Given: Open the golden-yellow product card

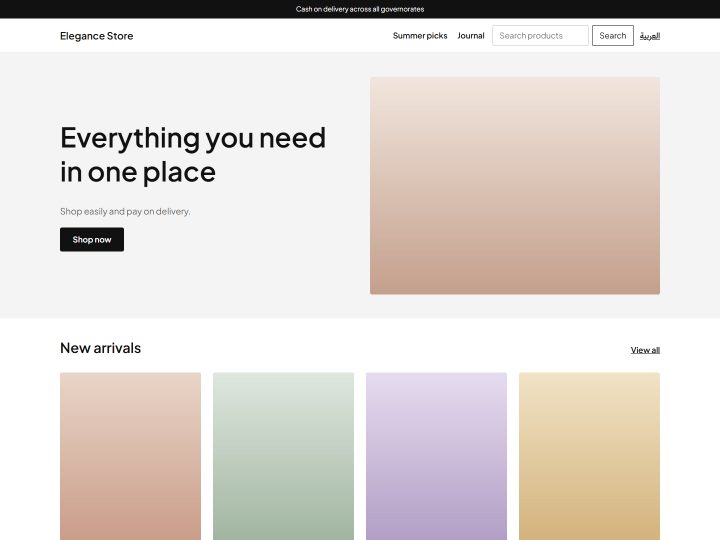Looking at the screenshot, I should click(x=589, y=456).
